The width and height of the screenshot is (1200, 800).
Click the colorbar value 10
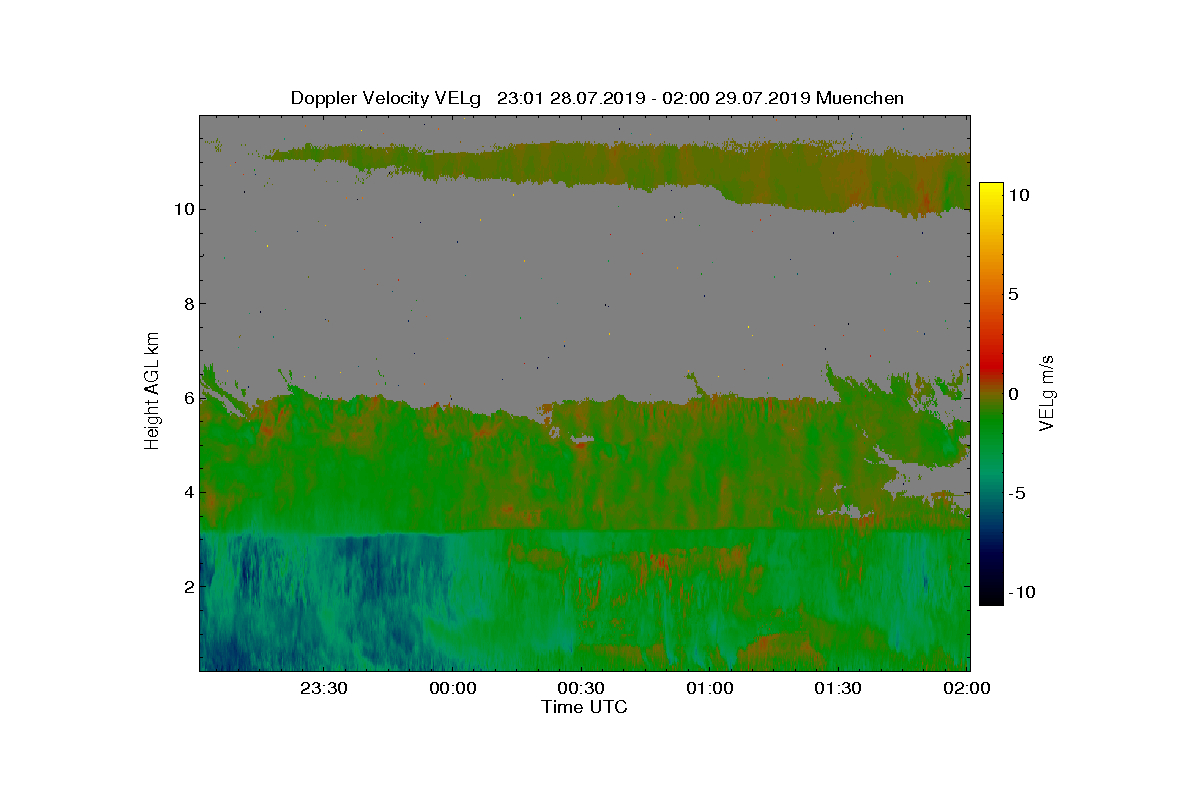pos(1018,195)
